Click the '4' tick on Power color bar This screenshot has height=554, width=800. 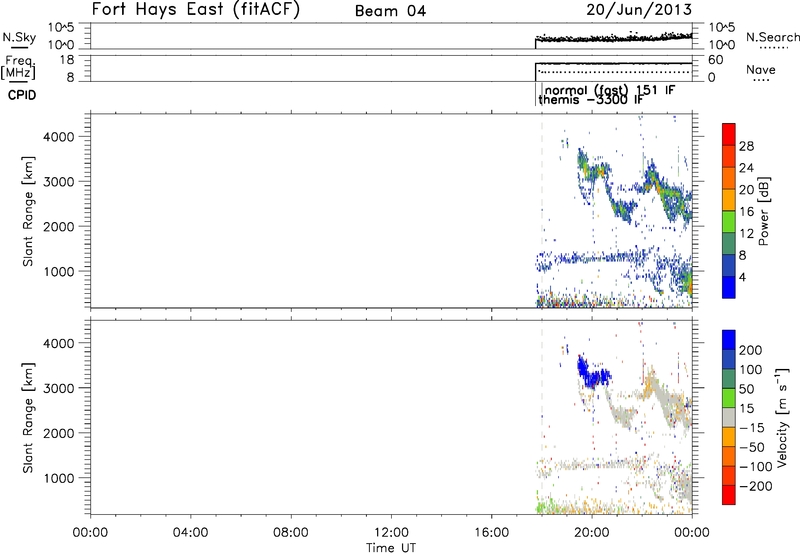coord(743,277)
